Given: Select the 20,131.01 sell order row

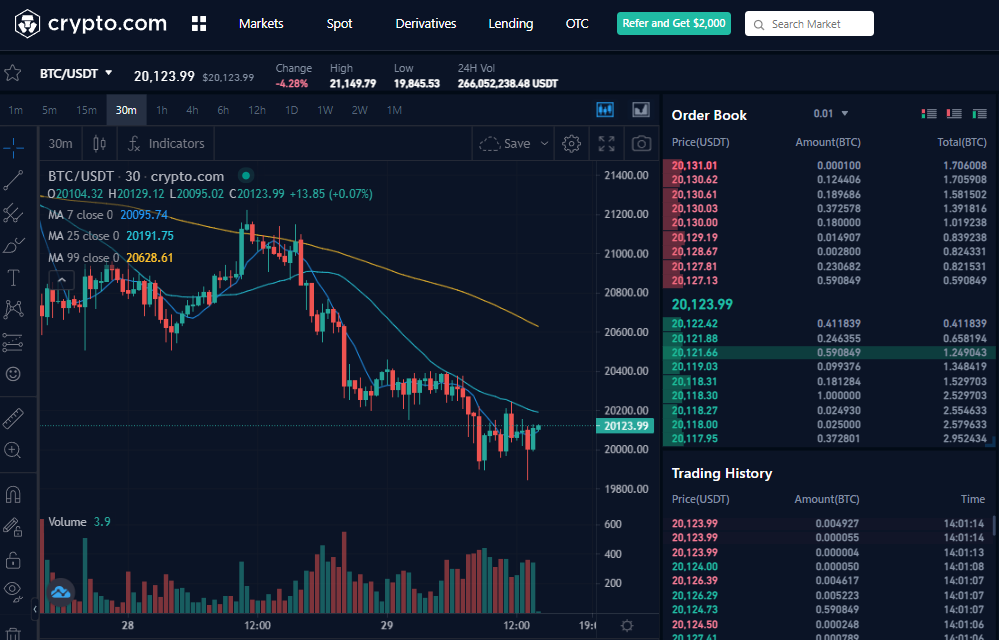Looking at the screenshot, I should 829,166.
